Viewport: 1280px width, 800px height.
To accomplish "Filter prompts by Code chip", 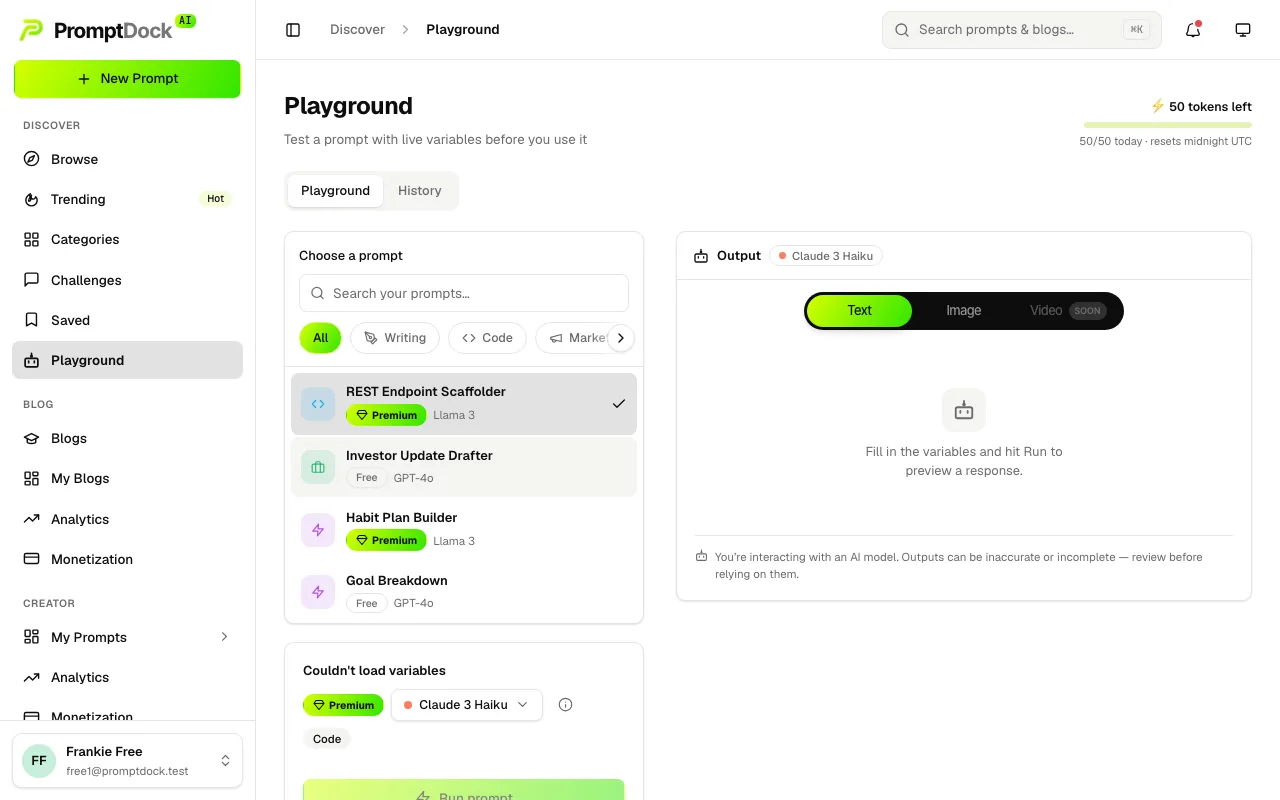I will point(487,338).
